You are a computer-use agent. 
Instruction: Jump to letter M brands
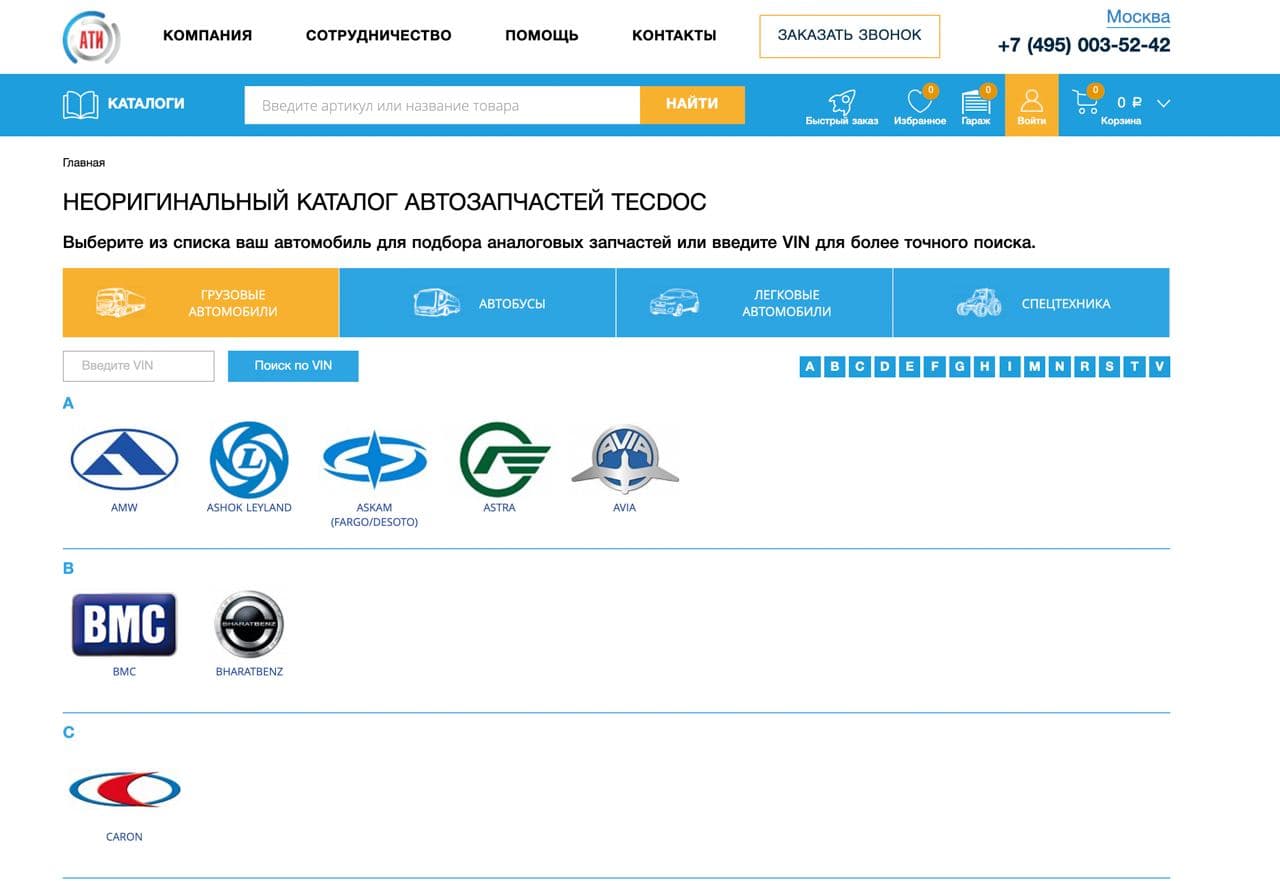coord(1035,367)
